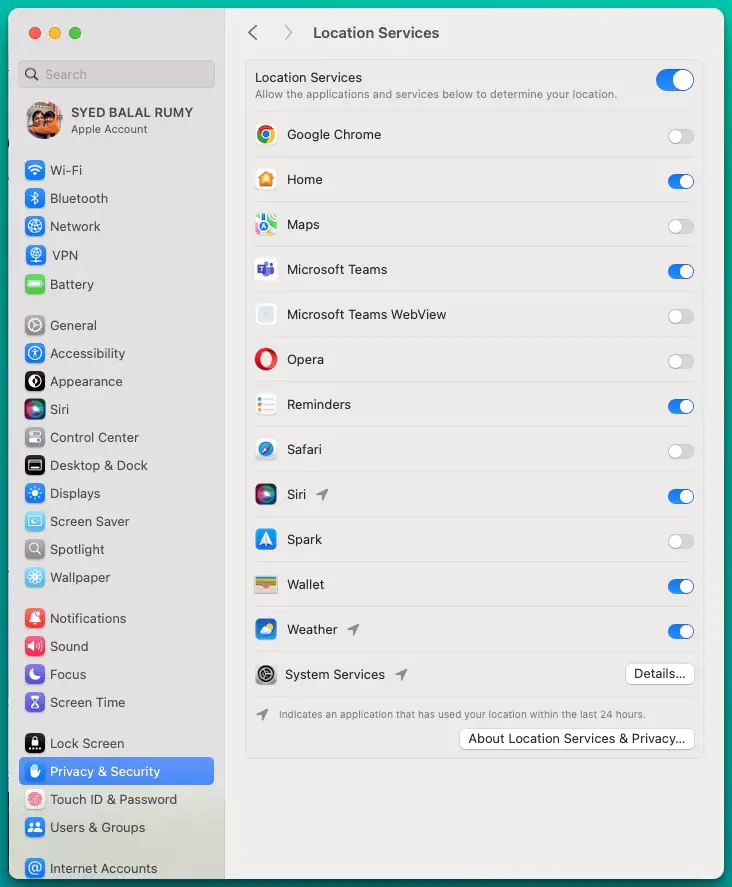Screen dimensions: 732x887
Task: Turn off Weather location access
Action: click(x=680, y=631)
